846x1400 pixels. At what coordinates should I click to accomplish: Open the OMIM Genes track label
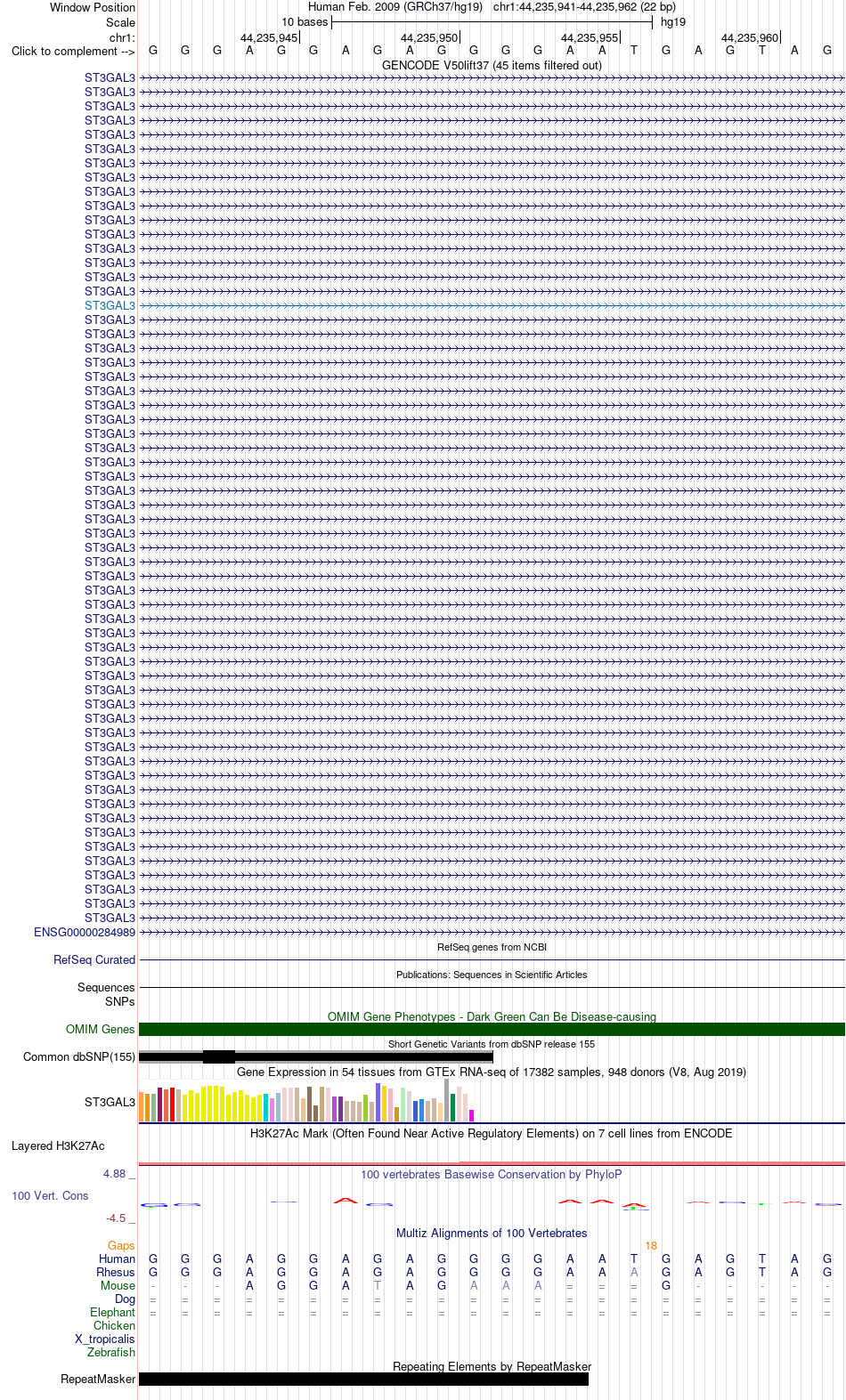click(101, 1029)
